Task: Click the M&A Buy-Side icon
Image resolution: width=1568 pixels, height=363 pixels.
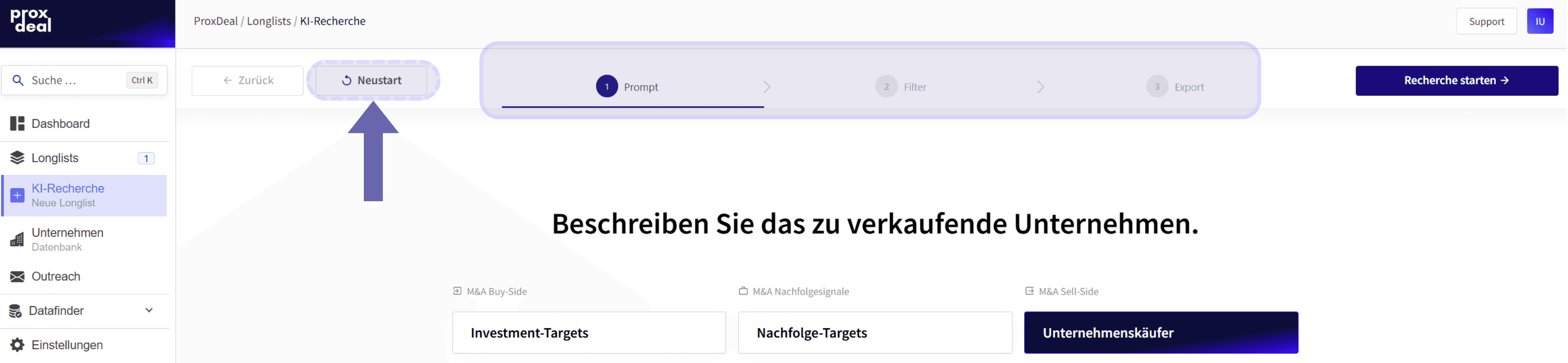Action: point(457,291)
